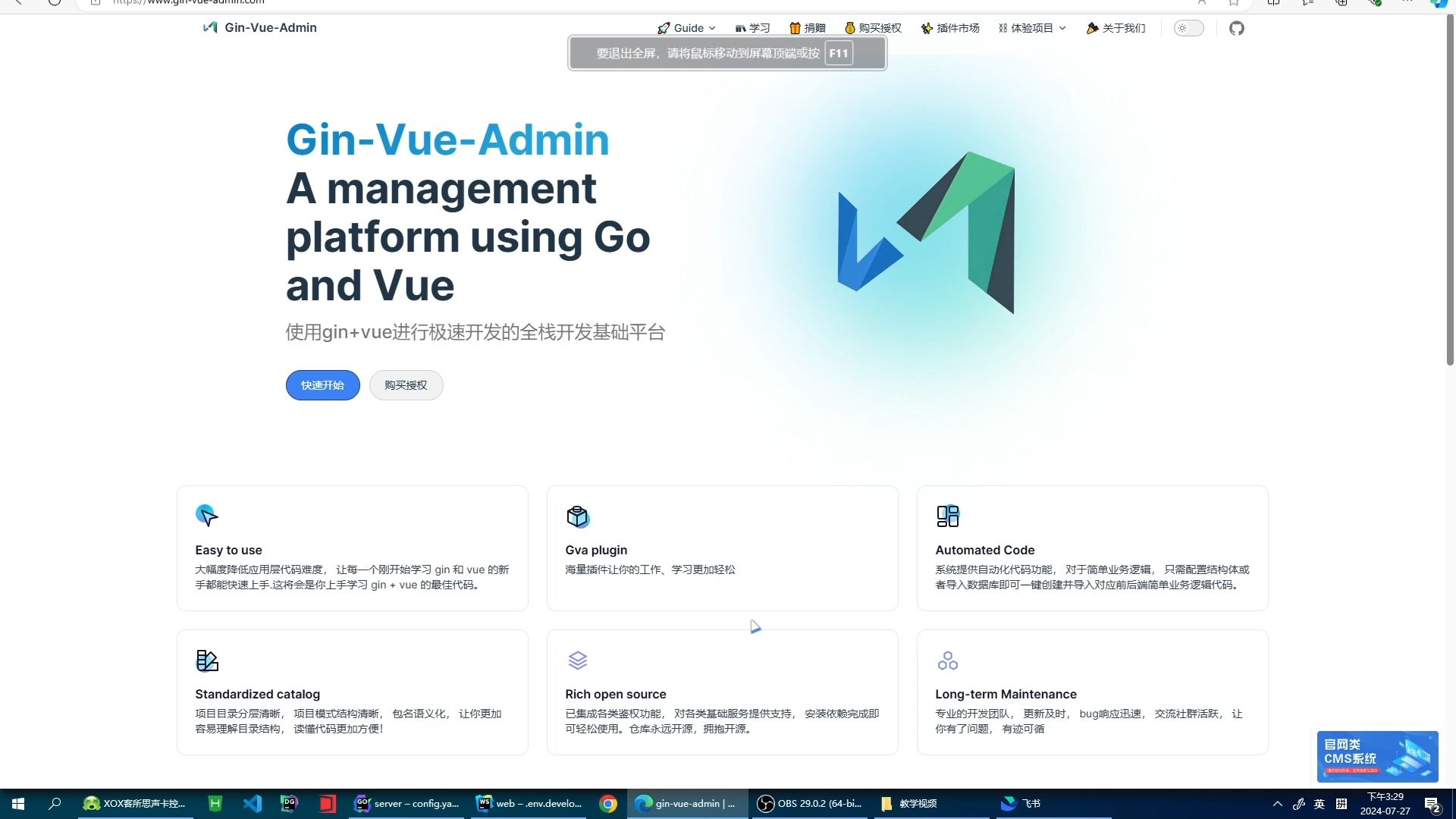Click the Standardized catalog heading

click(x=257, y=694)
